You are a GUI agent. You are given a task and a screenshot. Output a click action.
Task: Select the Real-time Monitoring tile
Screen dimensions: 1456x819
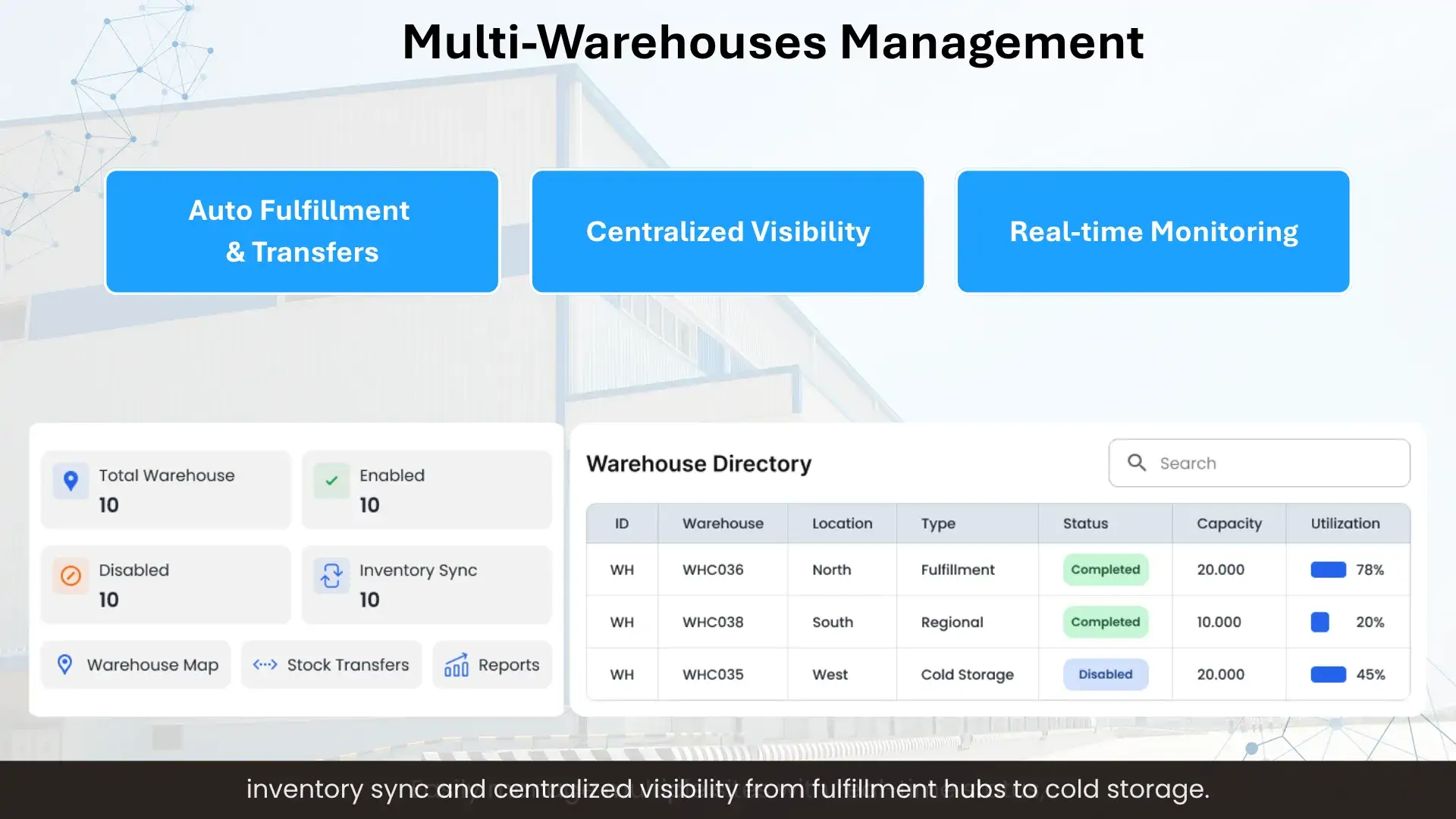(1153, 231)
